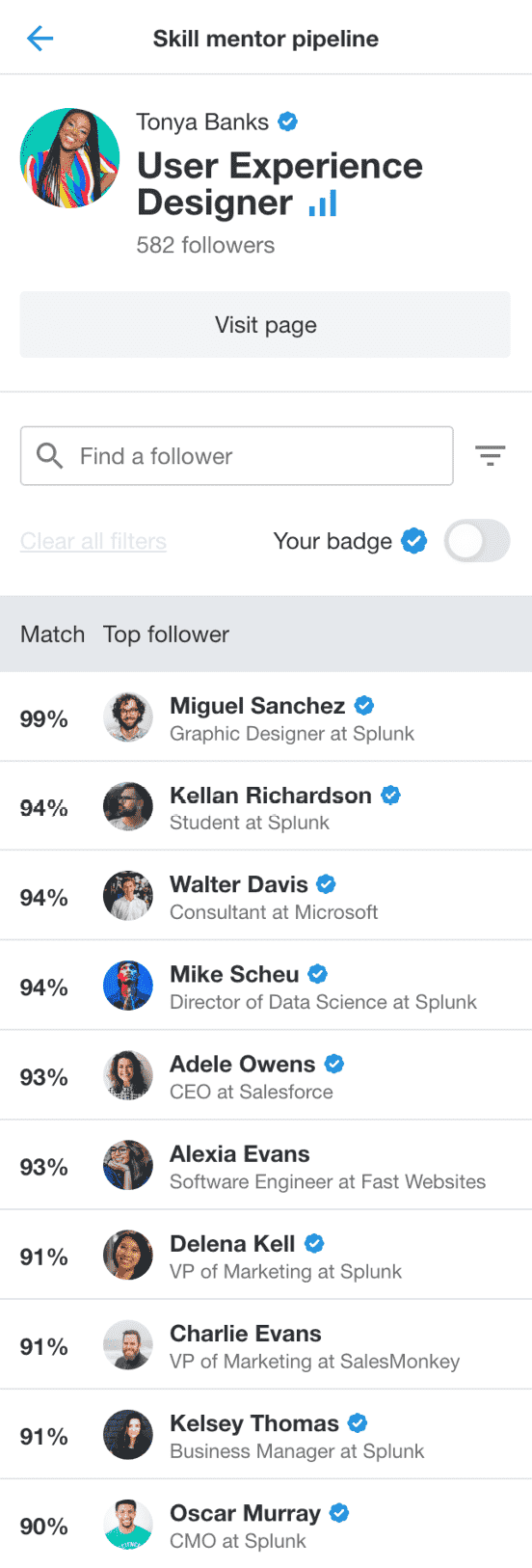Toggle the Your badge switch
532x1568 pixels.
coord(477,541)
